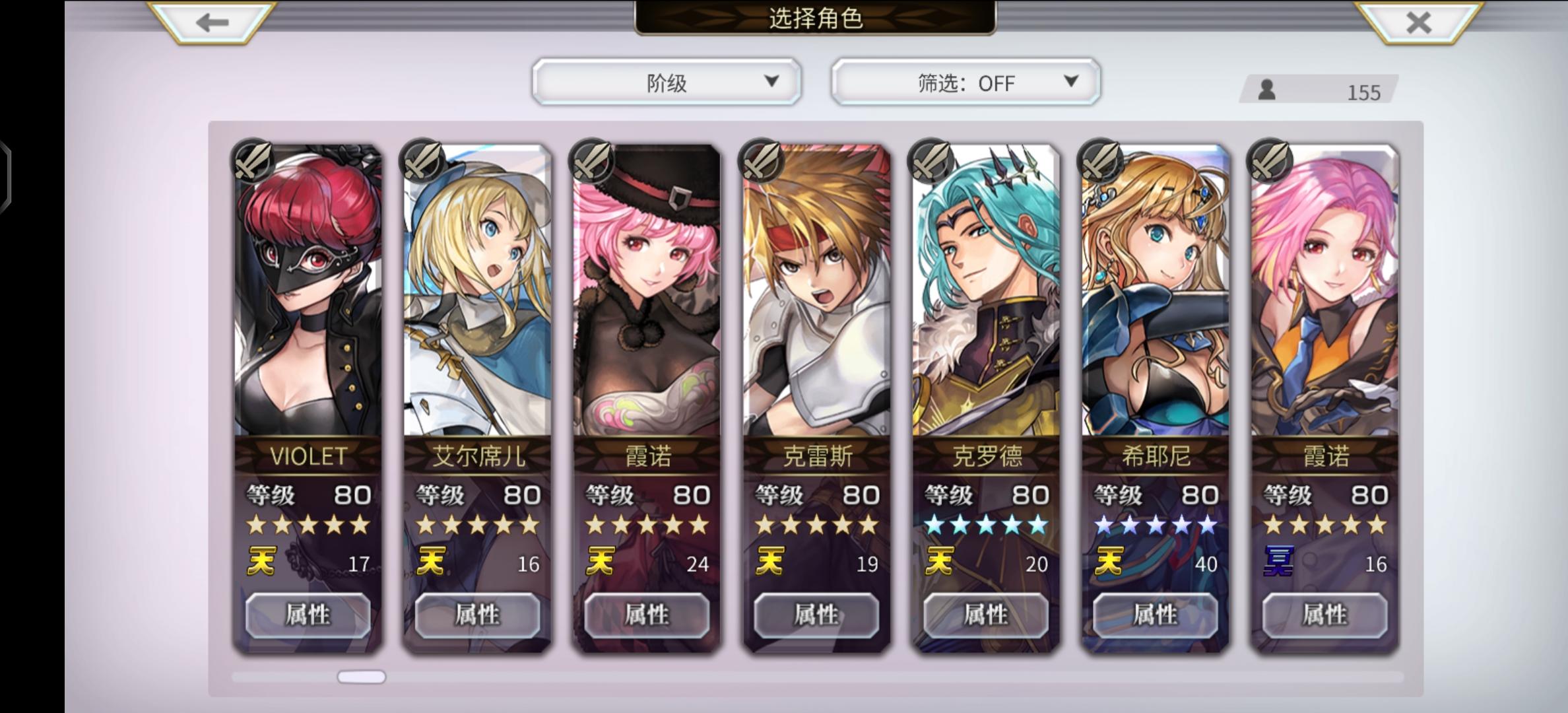Open the 阶级 sort dropdown
This screenshot has height=713, width=1568.
pyautogui.click(x=667, y=82)
